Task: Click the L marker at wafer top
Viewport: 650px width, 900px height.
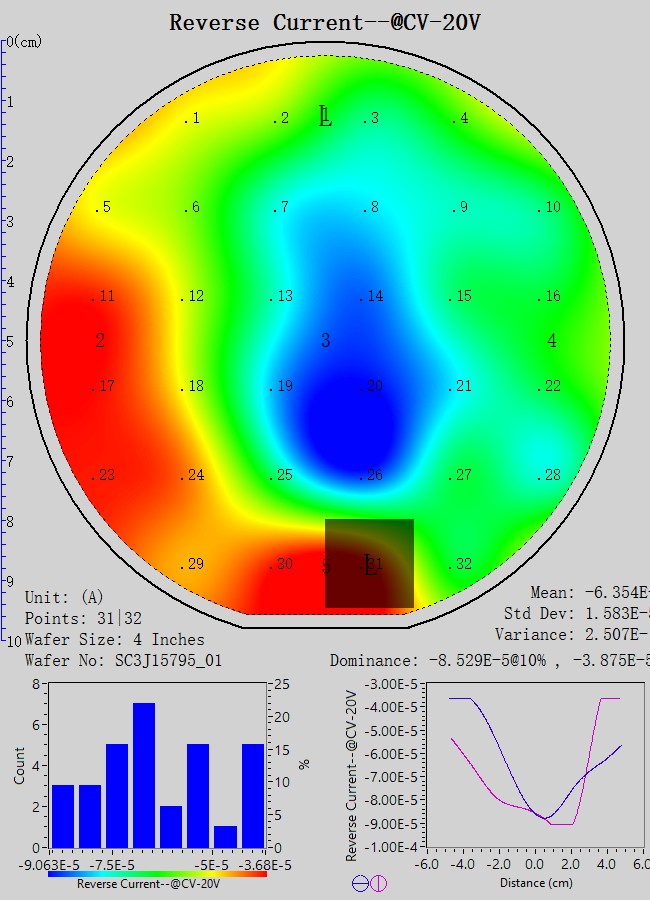Action: tap(325, 116)
